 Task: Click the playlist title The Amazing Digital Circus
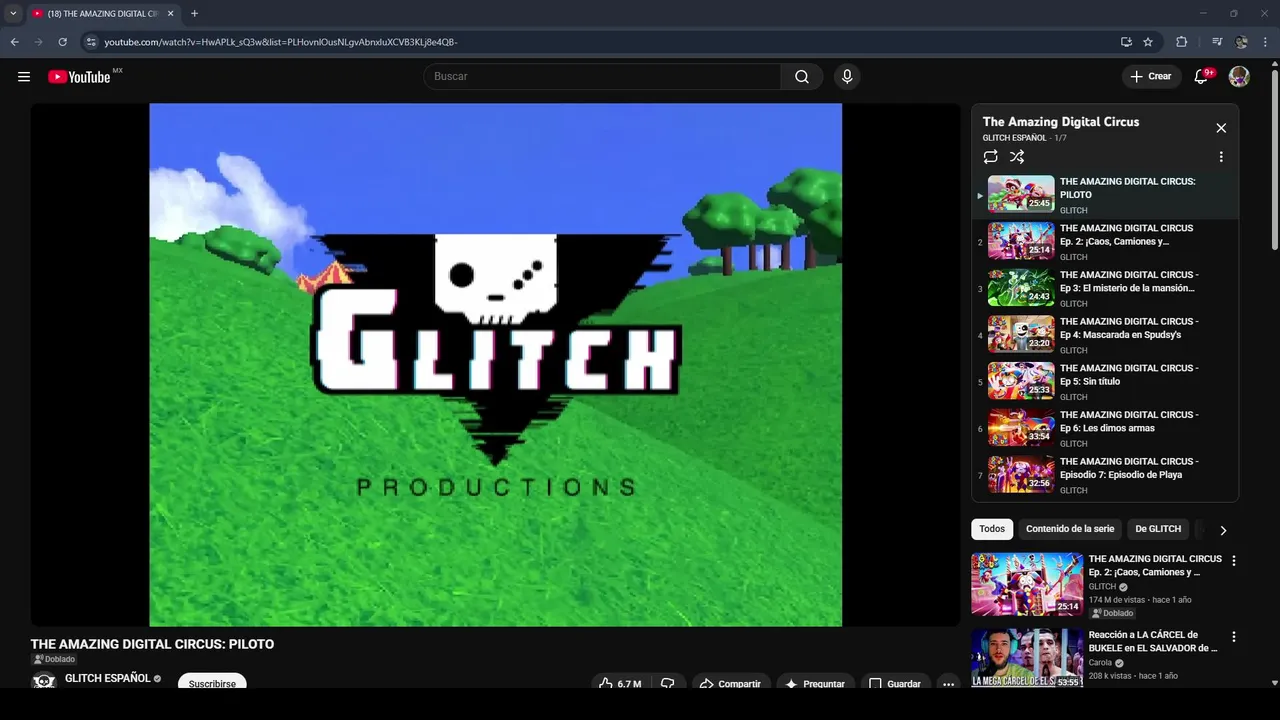tap(1060, 122)
